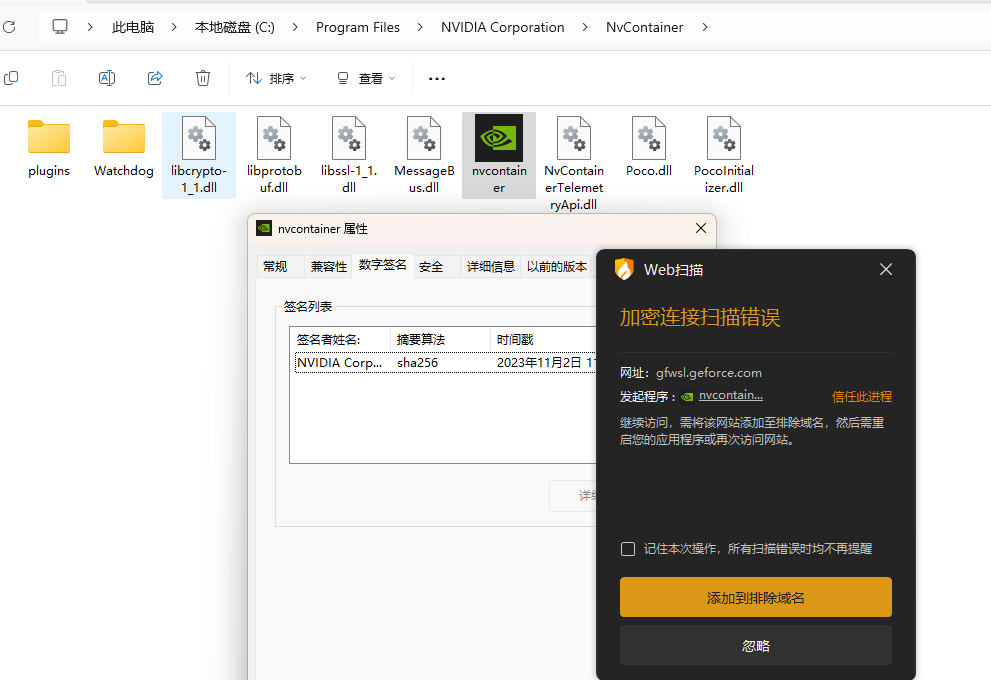Select Poco.dll file
The image size is (991, 680).
point(649,148)
